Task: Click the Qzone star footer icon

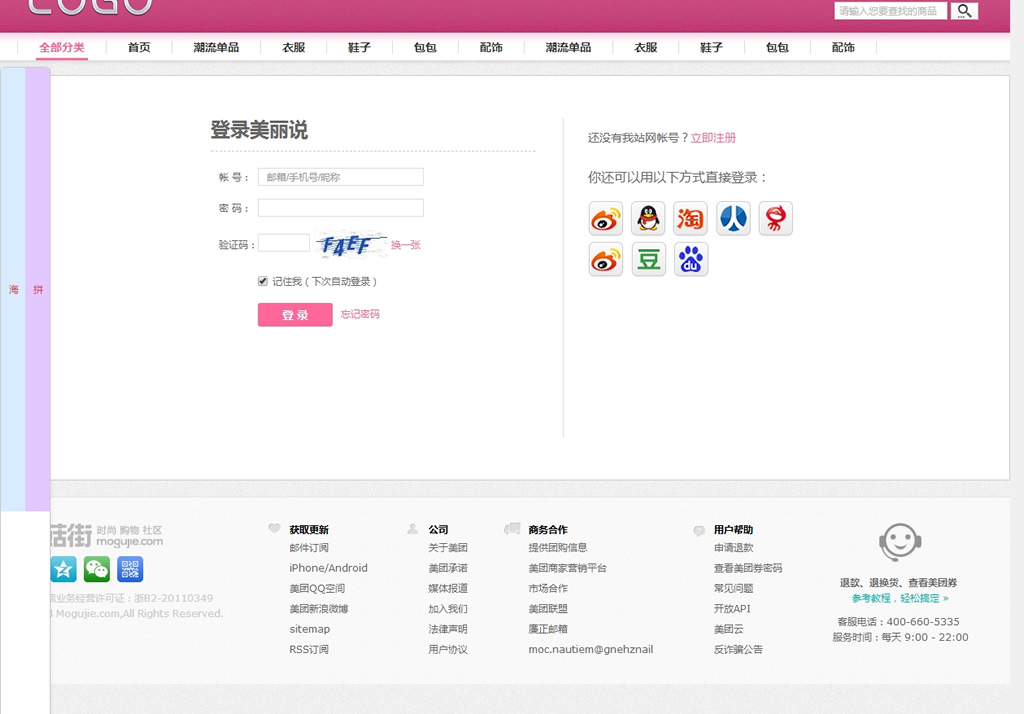Action: coord(64,569)
